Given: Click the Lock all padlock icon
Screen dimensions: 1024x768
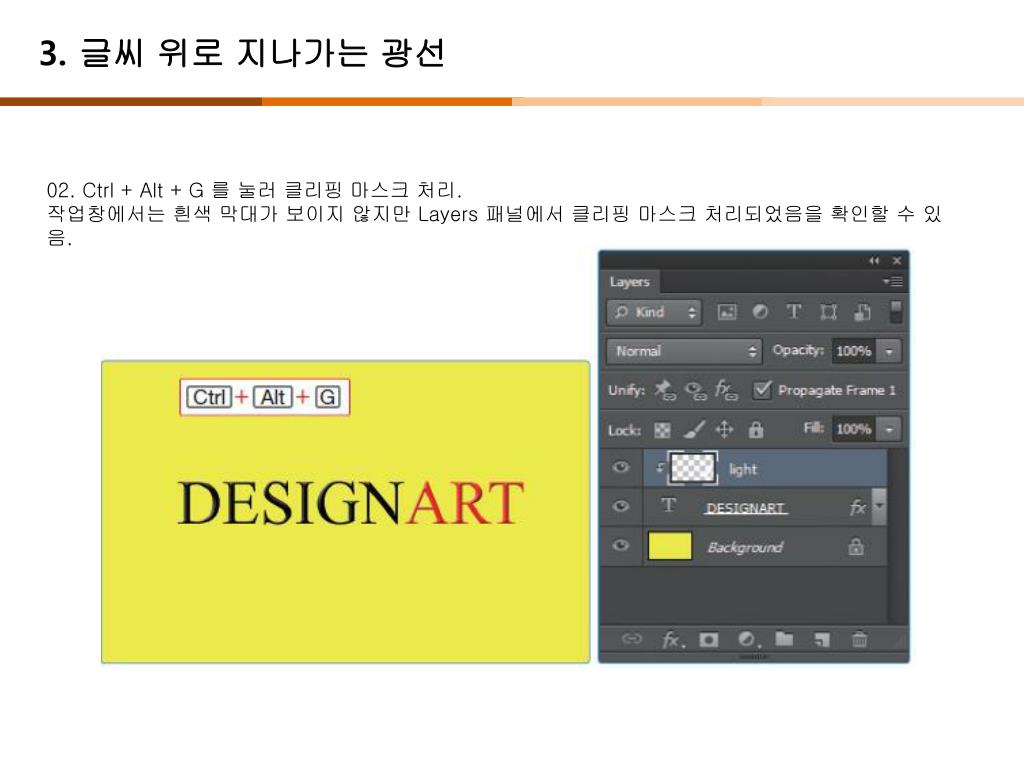Looking at the screenshot, I should tap(756, 429).
